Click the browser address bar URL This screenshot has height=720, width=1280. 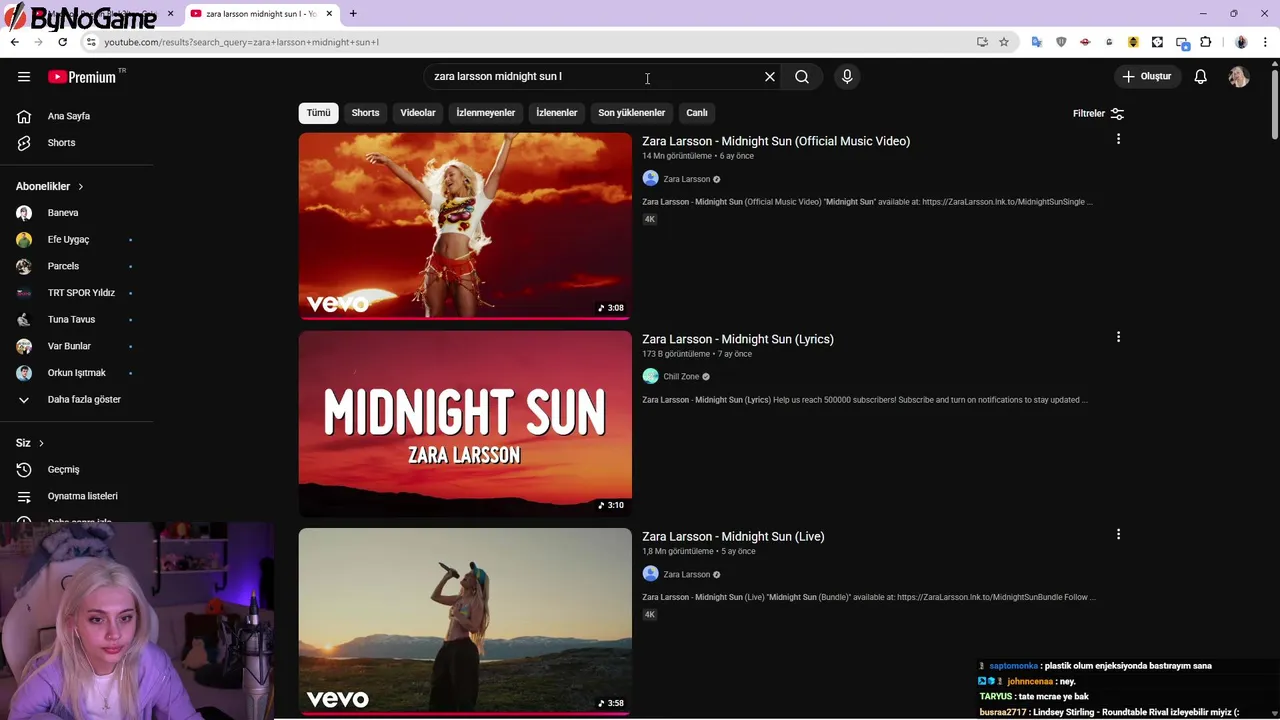pos(241,42)
